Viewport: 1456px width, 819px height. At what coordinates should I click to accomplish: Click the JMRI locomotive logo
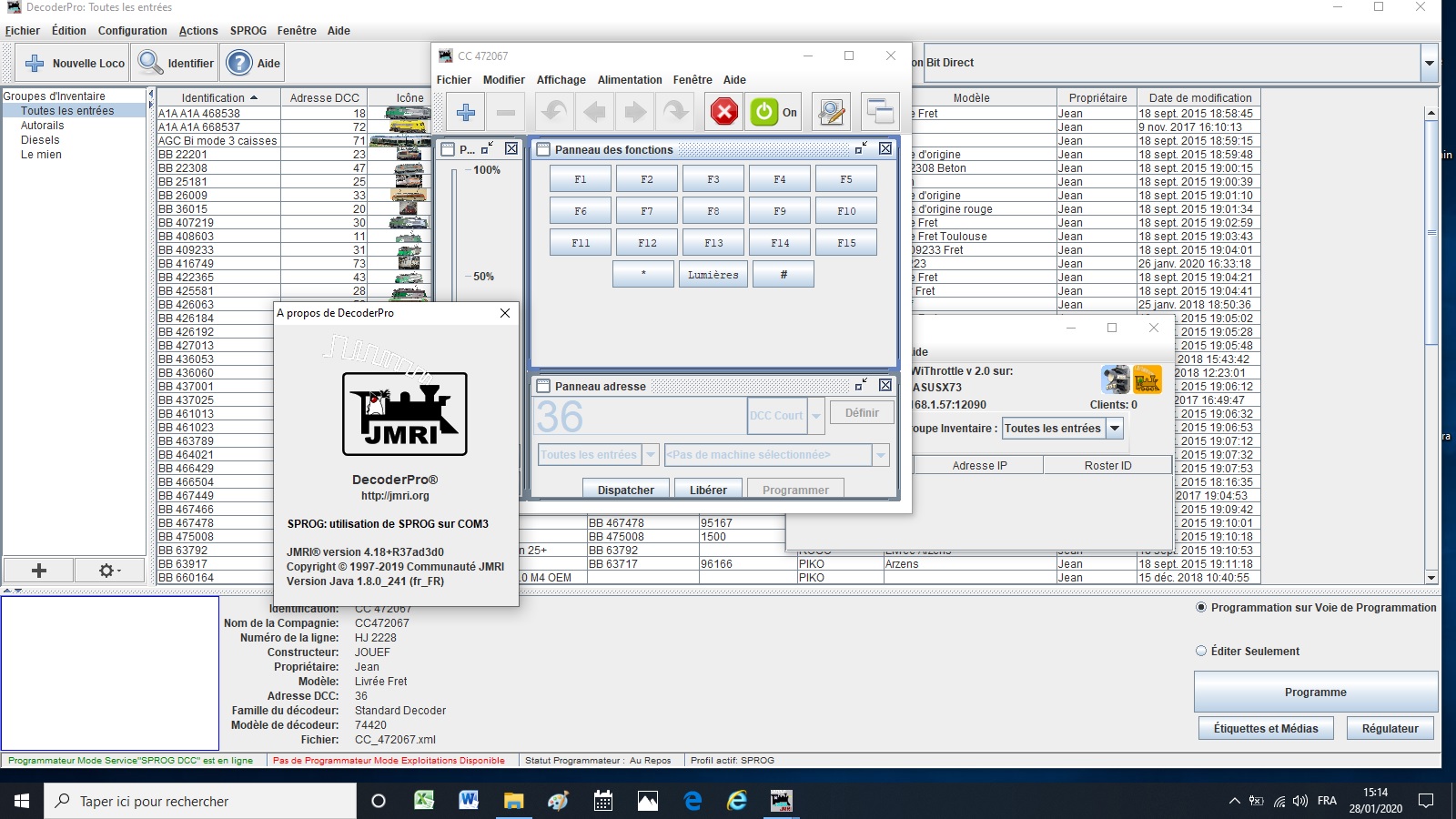(x=405, y=414)
